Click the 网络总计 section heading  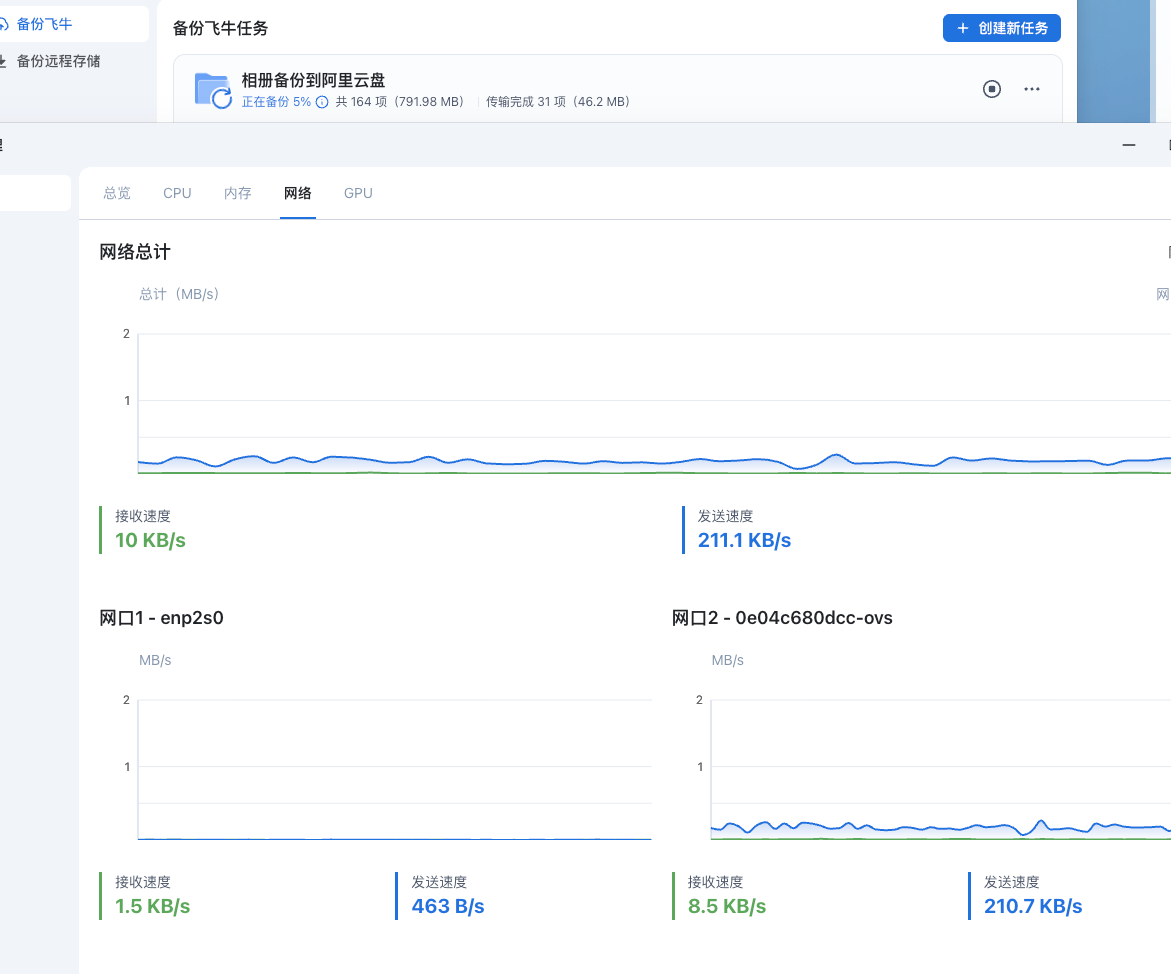pyautogui.click(x=134, y=252)
